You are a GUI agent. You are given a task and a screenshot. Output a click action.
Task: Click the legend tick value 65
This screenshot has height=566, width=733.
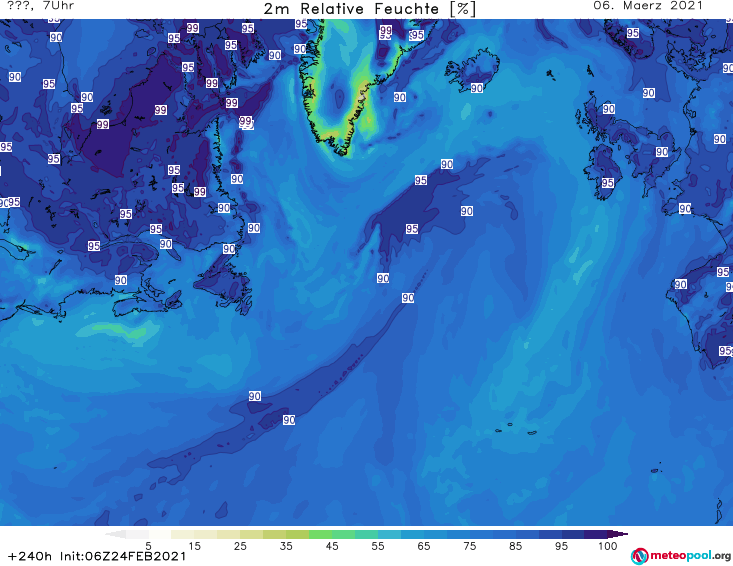click(424, 546)
